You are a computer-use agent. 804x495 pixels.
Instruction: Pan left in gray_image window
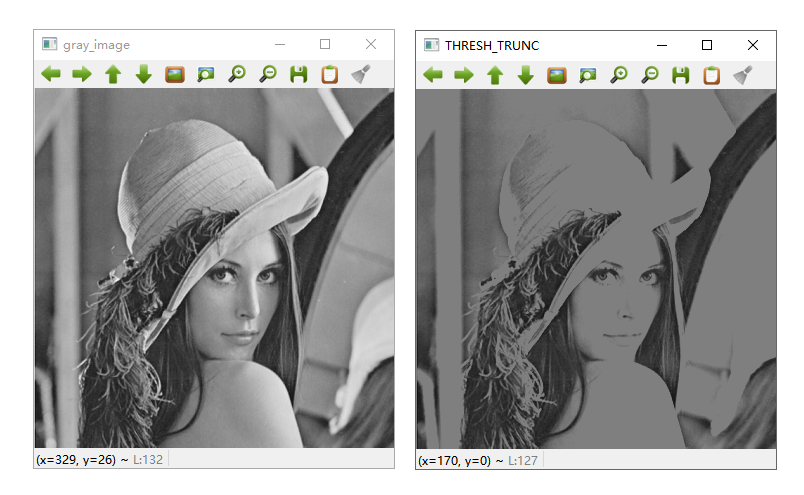(x=51, y=74)
